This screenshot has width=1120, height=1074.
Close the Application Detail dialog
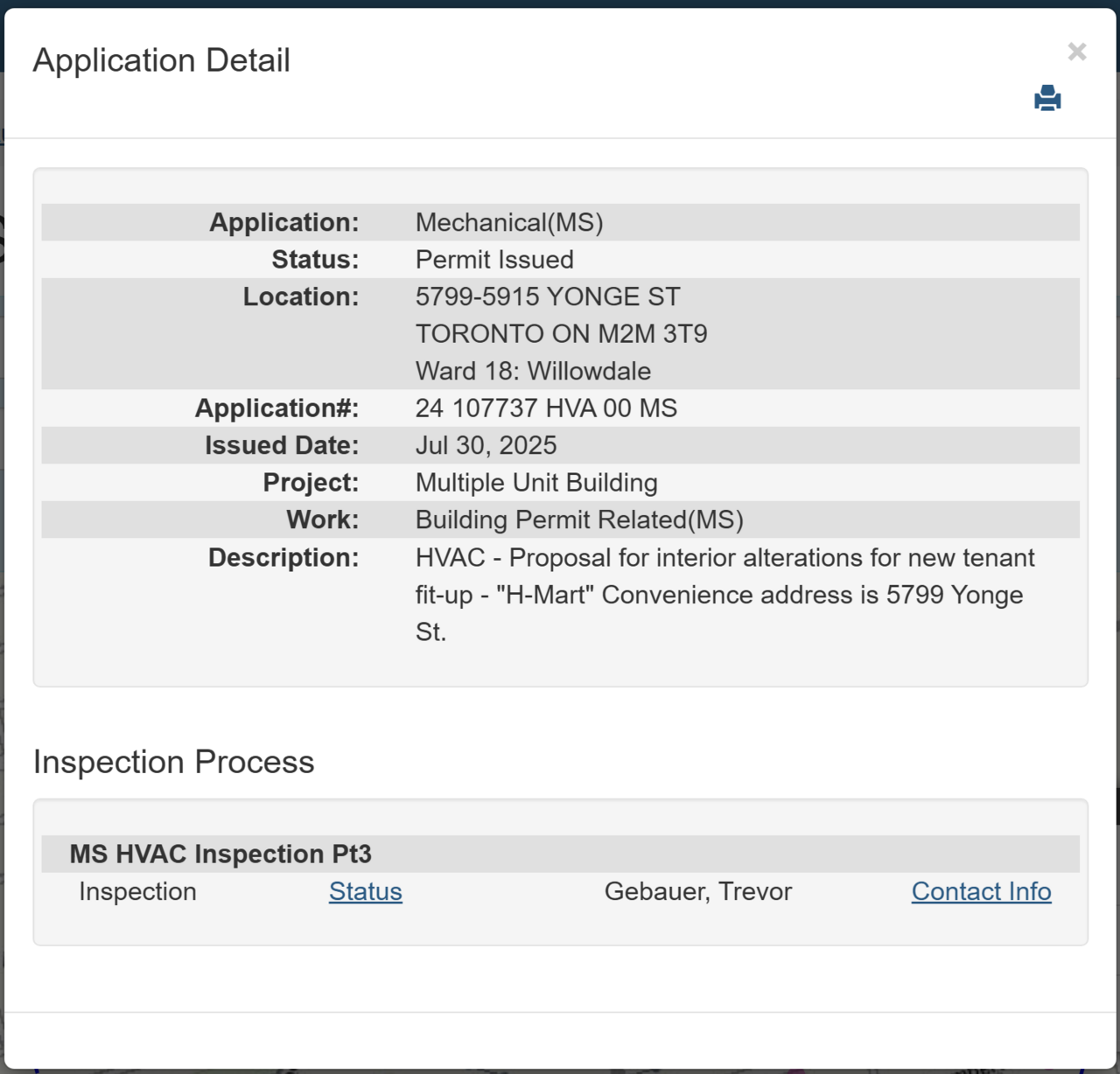coord(1076,52)
